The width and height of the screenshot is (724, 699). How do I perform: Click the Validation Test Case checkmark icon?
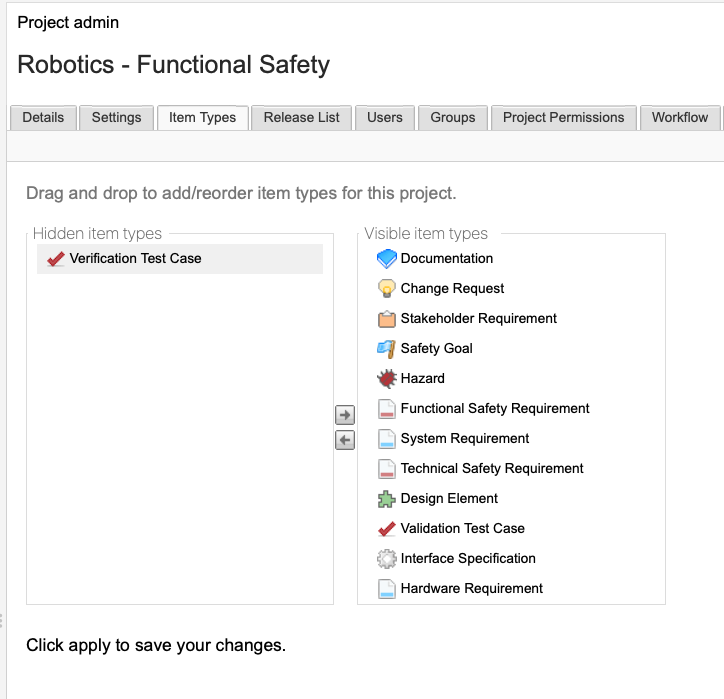[386, 529]
